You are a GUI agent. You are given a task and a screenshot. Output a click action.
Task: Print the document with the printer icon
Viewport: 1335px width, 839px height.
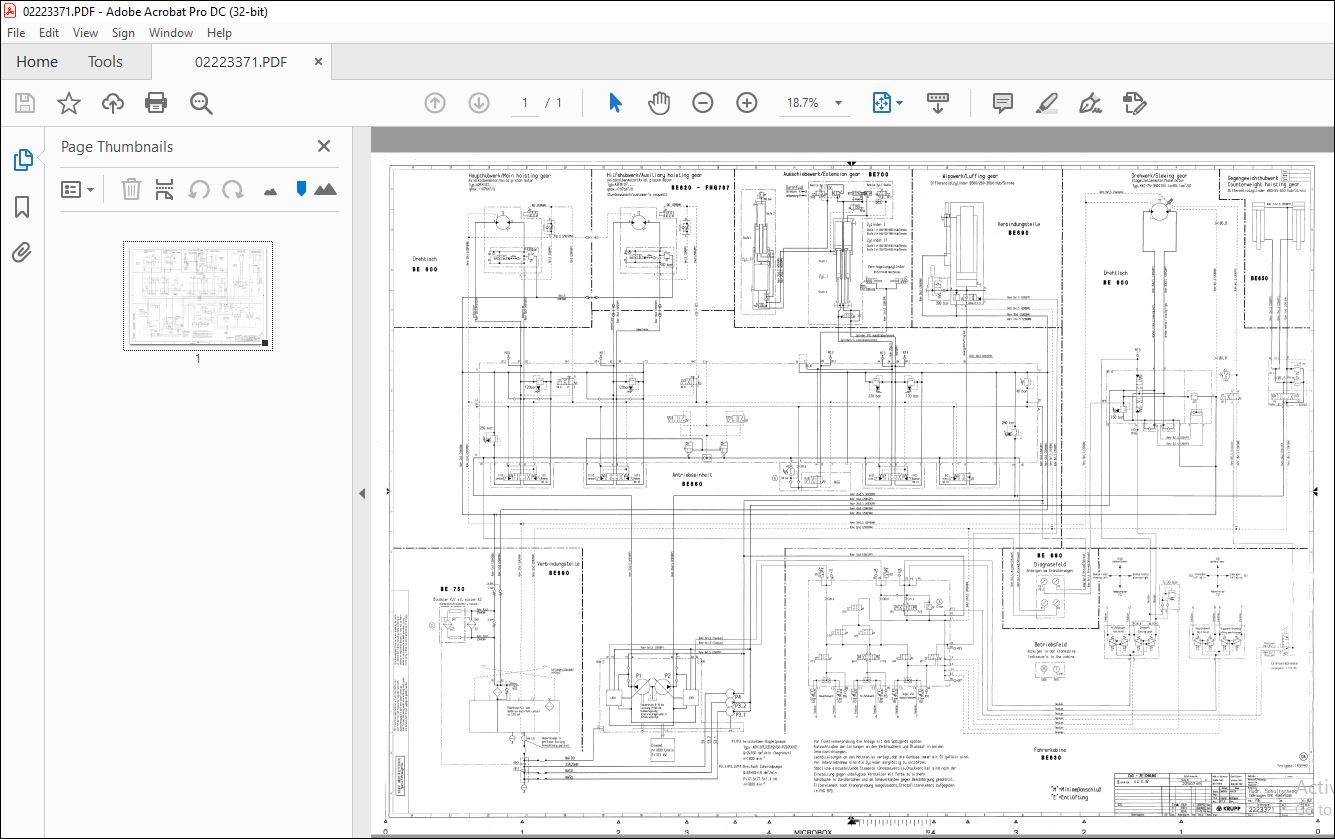point(156,103)
